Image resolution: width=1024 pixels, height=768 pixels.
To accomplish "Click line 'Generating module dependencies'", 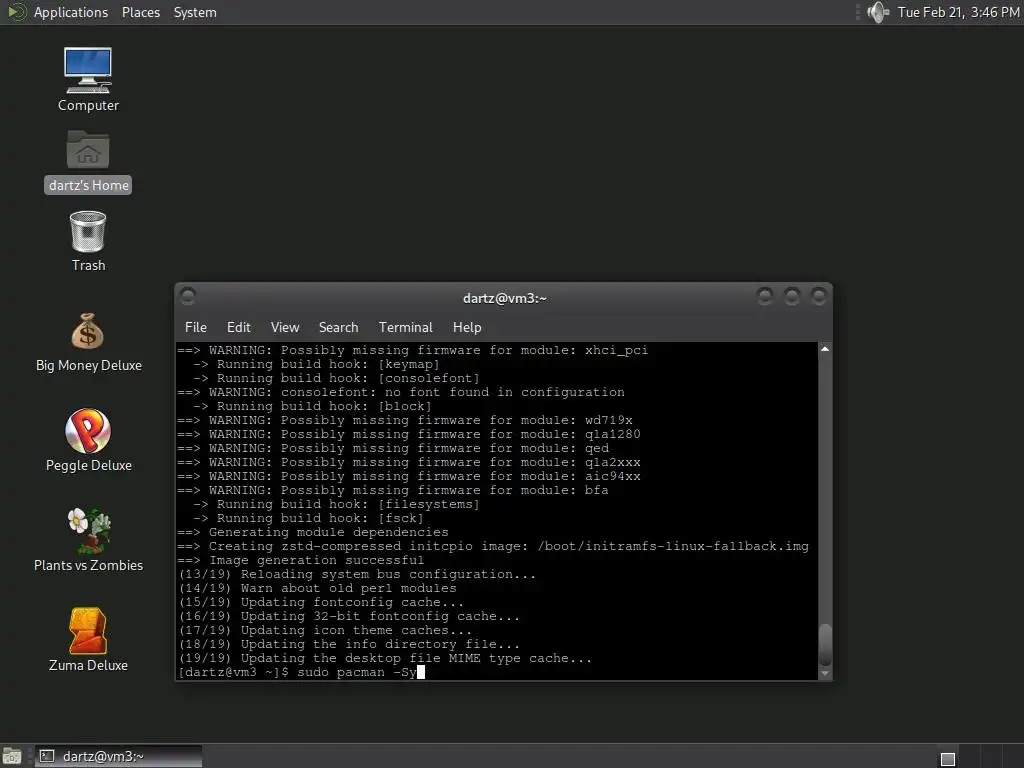I will [x=313, y=532].
